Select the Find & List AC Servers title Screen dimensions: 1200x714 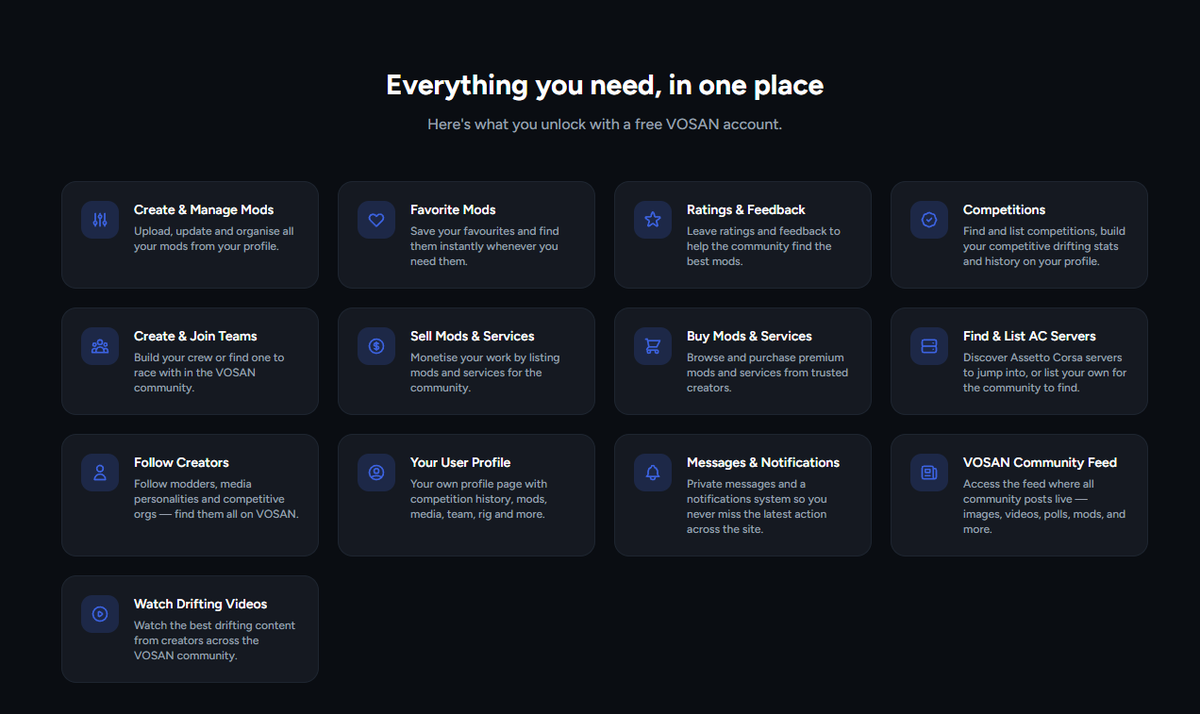pyautogui.click(x=1029, y=336)
